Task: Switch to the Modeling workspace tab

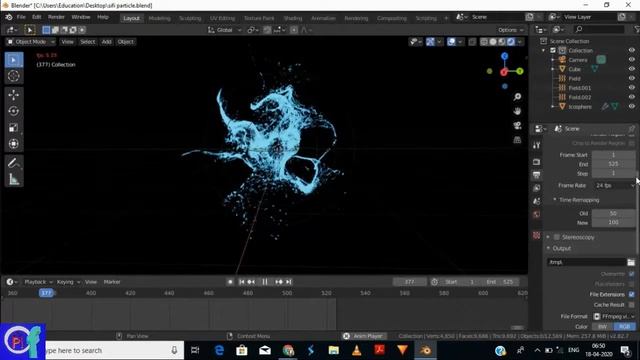Action: pyautogui.click(x=159, y=18)
